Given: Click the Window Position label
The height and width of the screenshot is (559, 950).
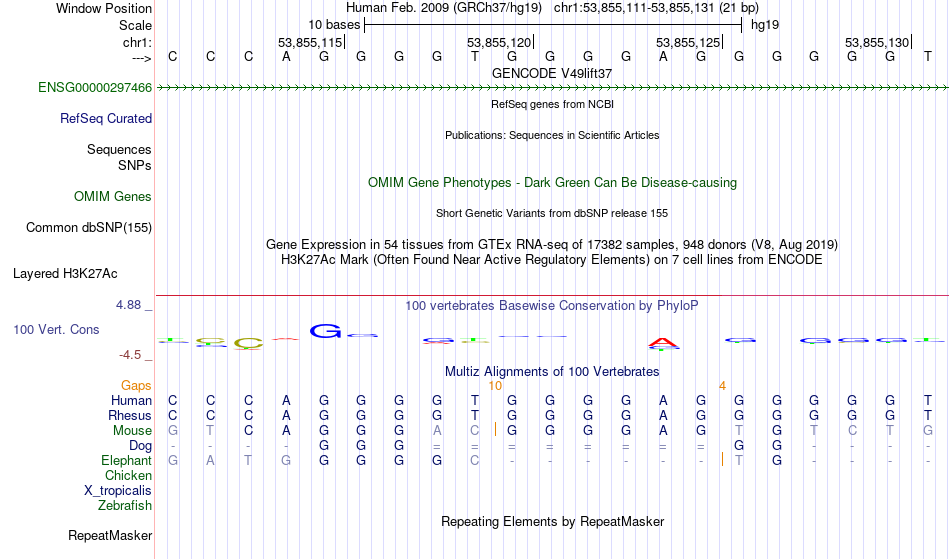Looking at the screenshot, I should (104, 8).
